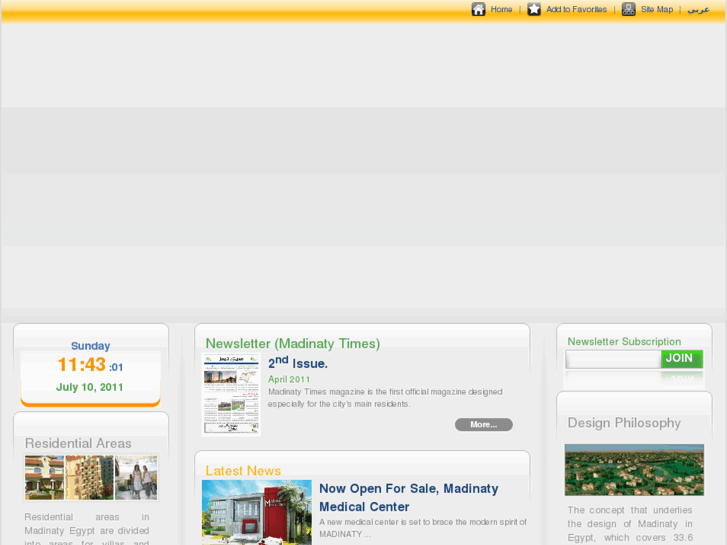Click the Medical Center building photo
This screenshot has width=727, height=545.
pos(256,512)
